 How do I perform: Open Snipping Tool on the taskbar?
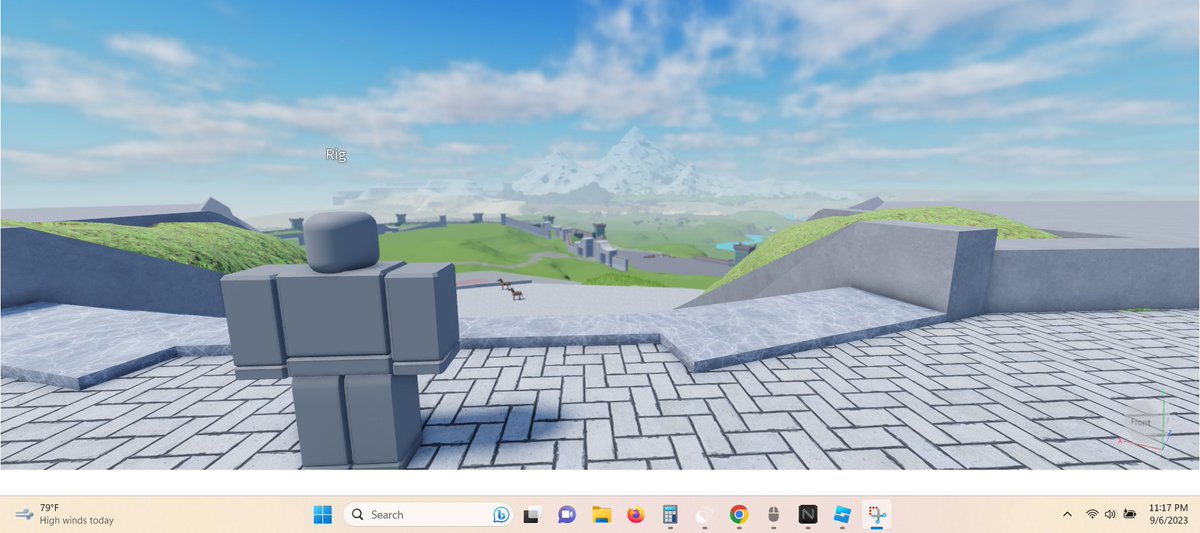point(877,514)
